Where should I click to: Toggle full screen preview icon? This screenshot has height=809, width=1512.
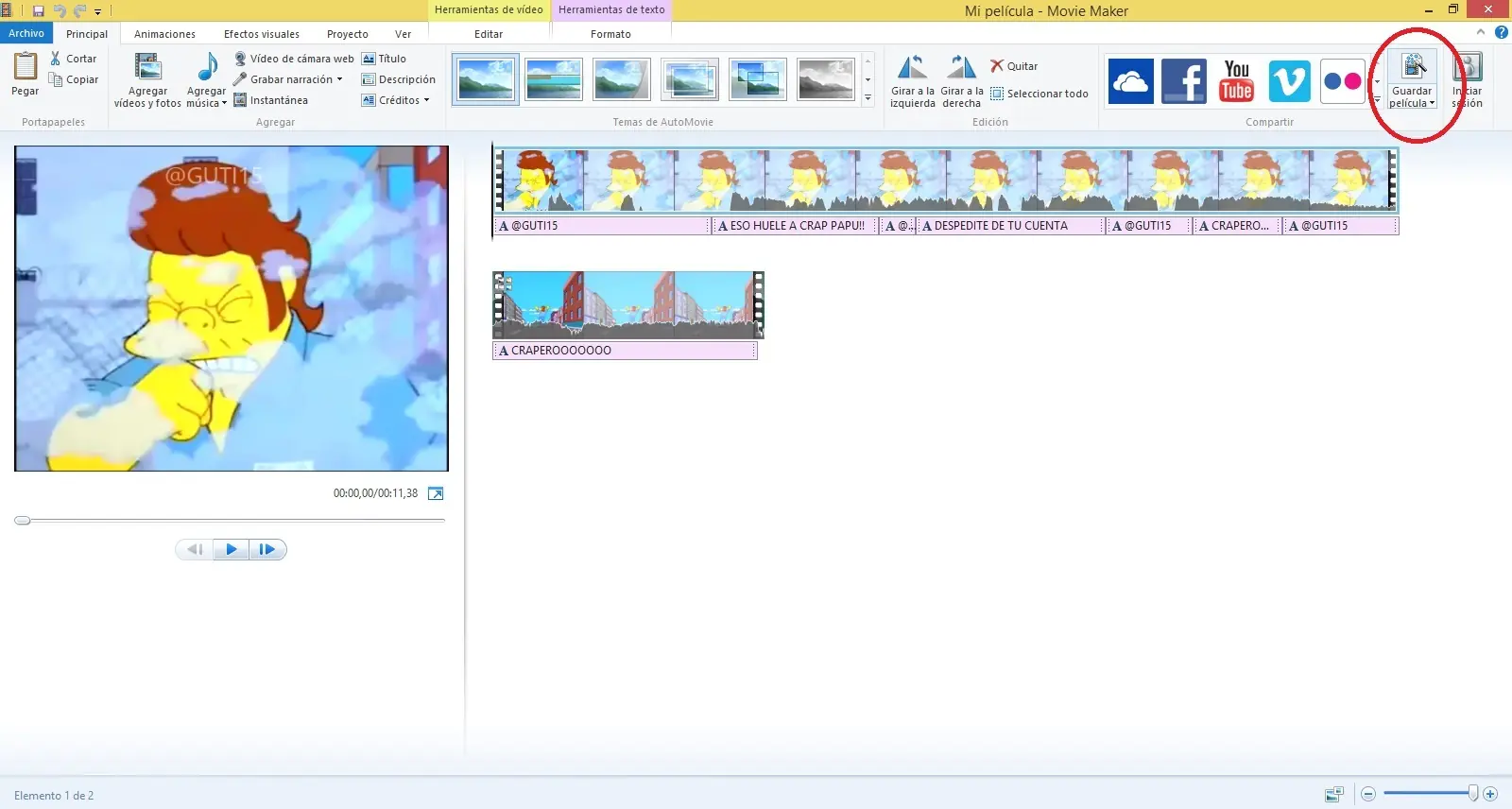click(x=436, y=493)
